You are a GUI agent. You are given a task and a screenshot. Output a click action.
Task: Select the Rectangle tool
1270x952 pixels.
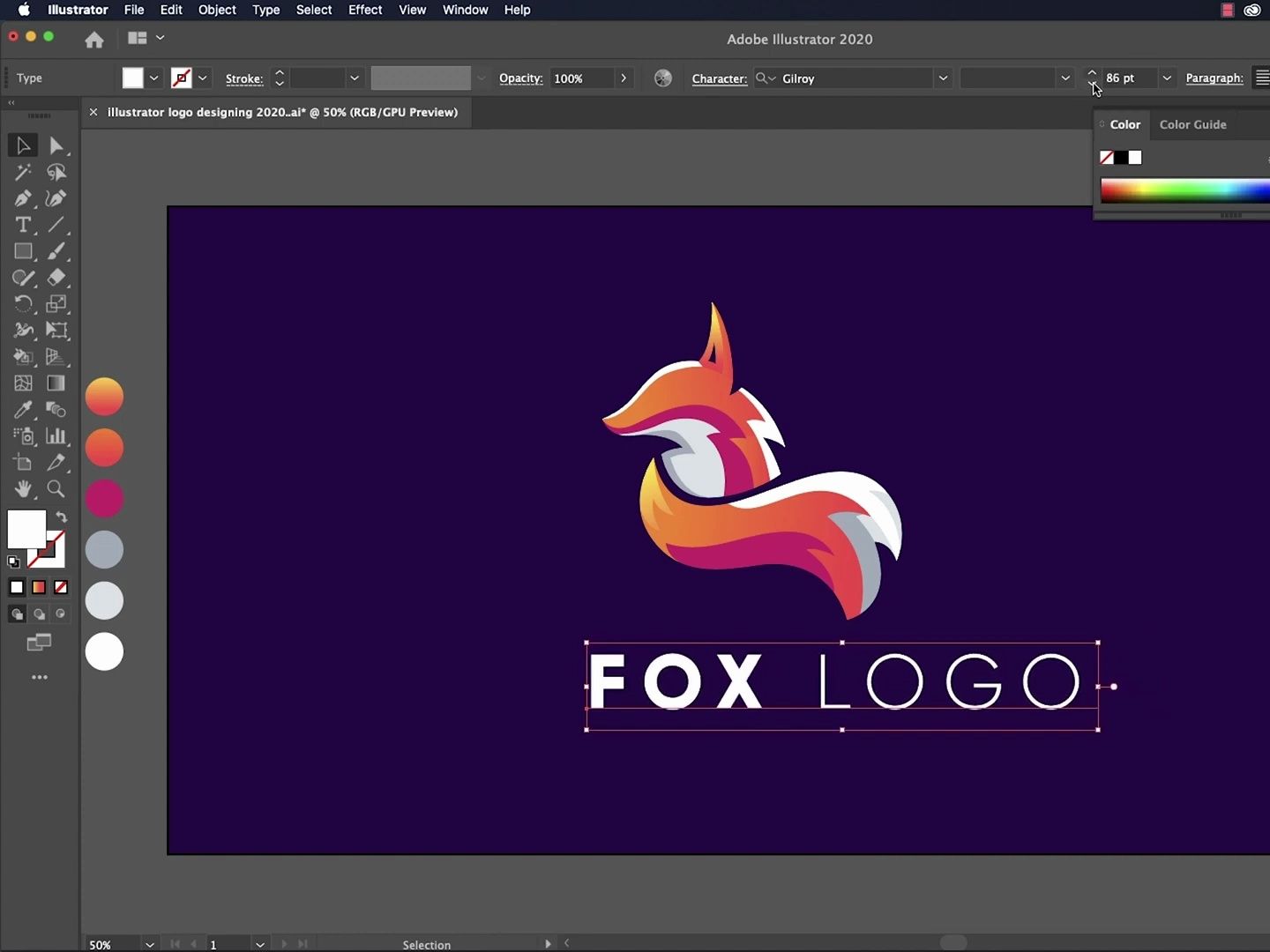click(x=23, y=251)
